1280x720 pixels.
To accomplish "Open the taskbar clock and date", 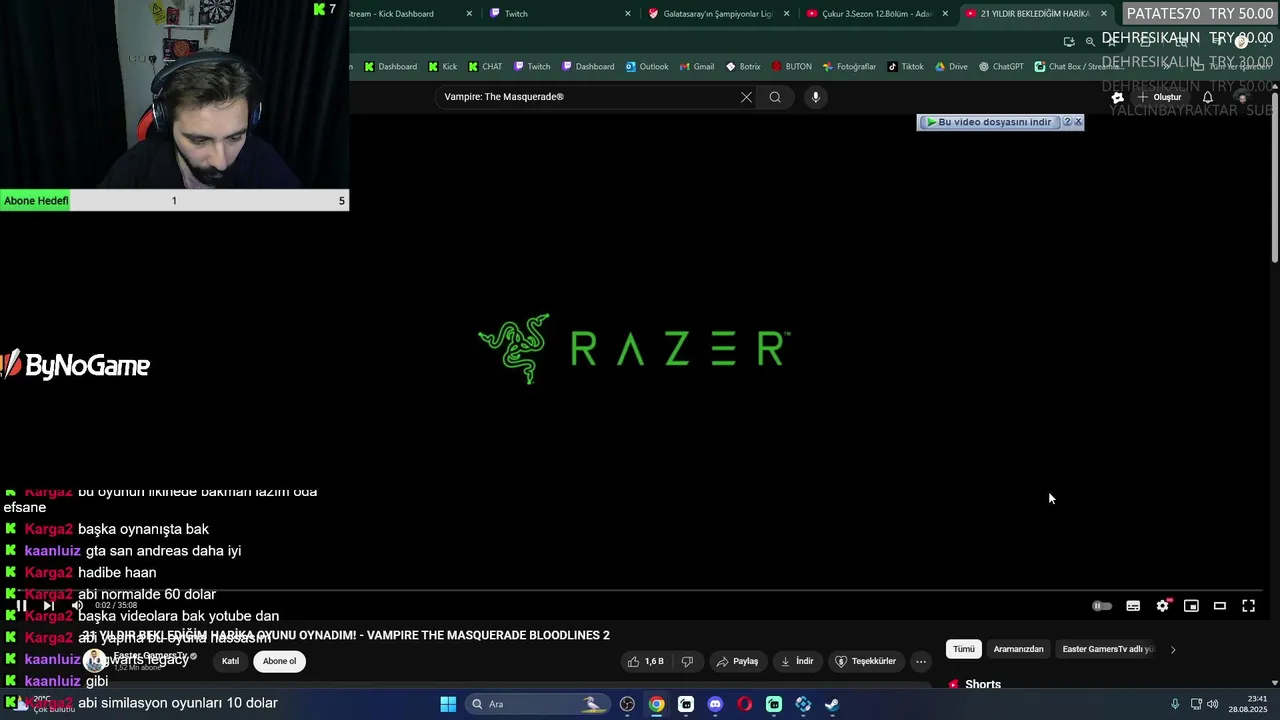I will click(x=1250, y=704).
